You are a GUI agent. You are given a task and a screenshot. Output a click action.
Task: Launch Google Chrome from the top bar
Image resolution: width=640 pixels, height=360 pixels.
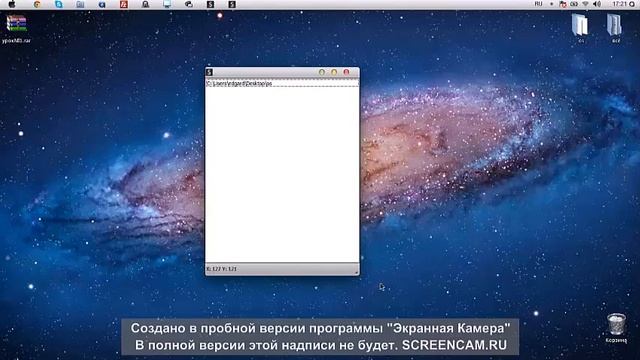click(x=37, y=4)
